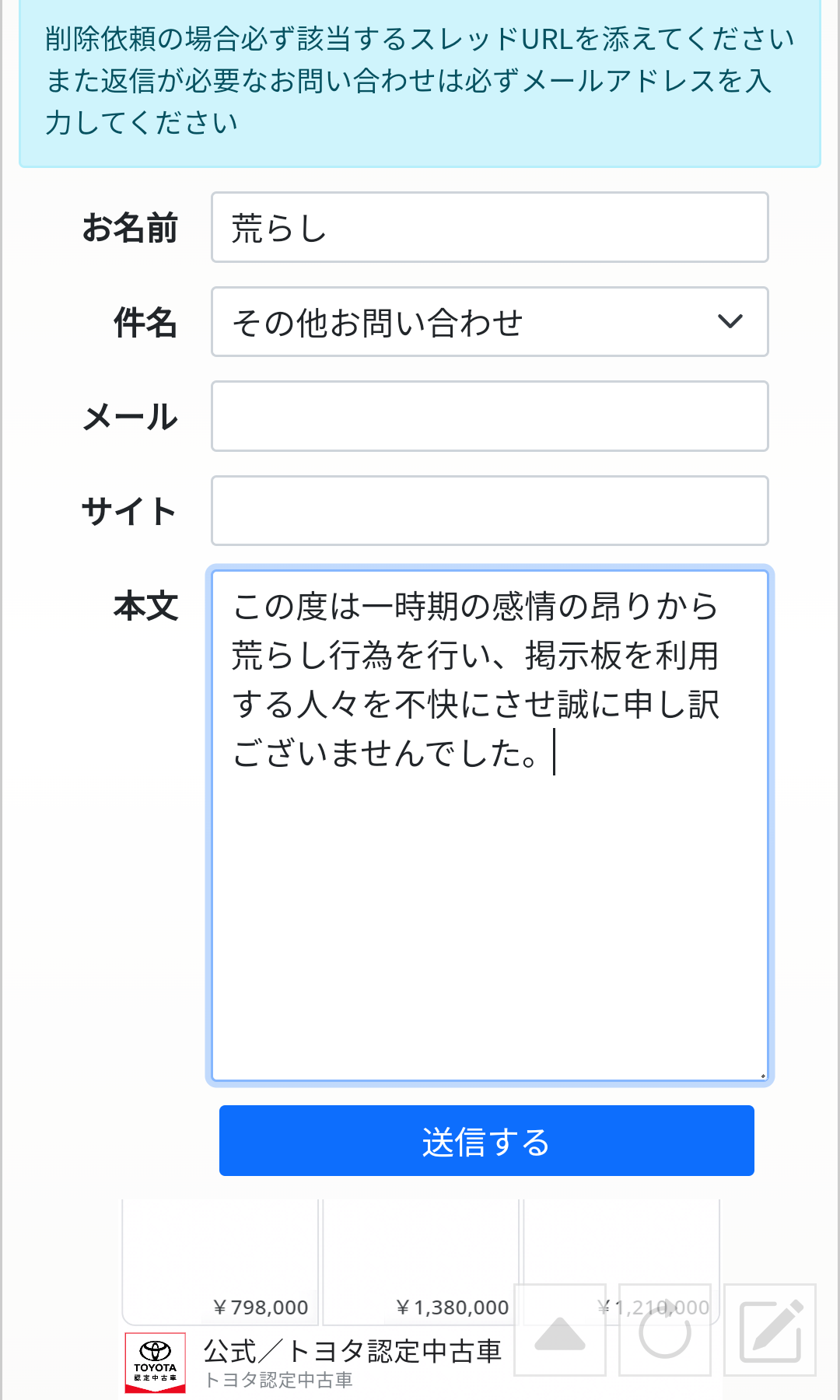Tap the scroll-to-top arrow icon
Image resolution: width=840 pixels, height=1400 pixels.
click(x=560, y=1331)
